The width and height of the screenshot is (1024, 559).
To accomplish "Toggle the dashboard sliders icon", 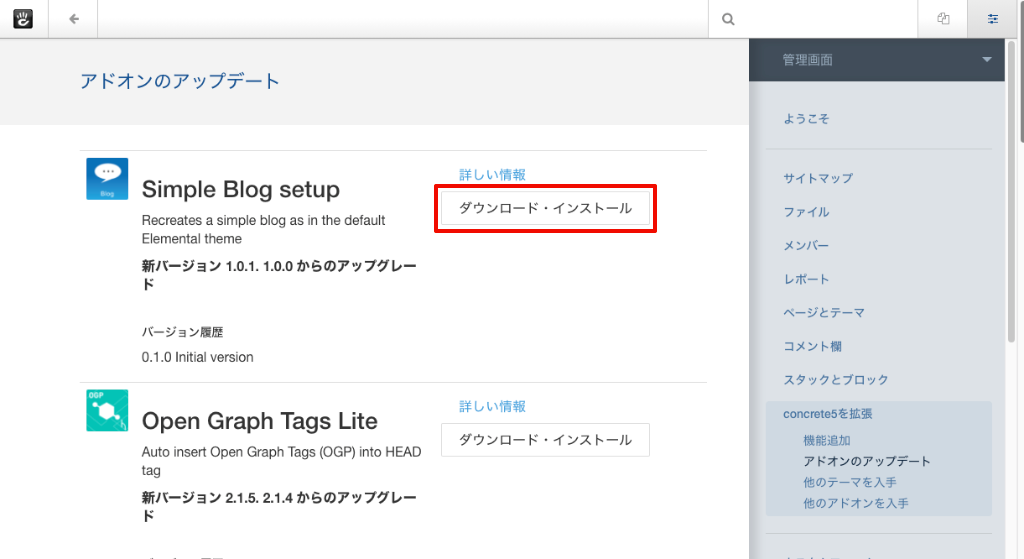I will pos(993,19).
